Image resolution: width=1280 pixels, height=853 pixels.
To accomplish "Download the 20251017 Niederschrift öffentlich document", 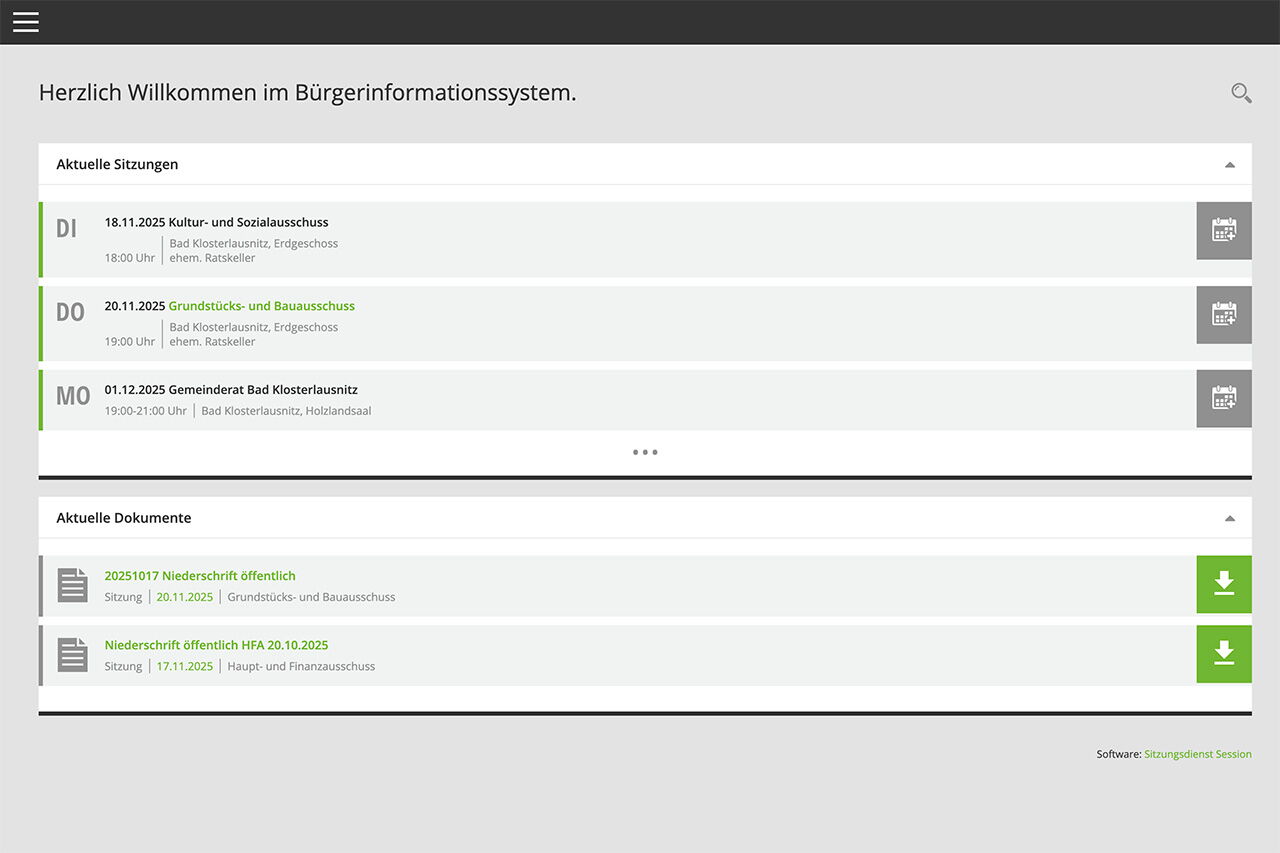I will (1223, 584).
